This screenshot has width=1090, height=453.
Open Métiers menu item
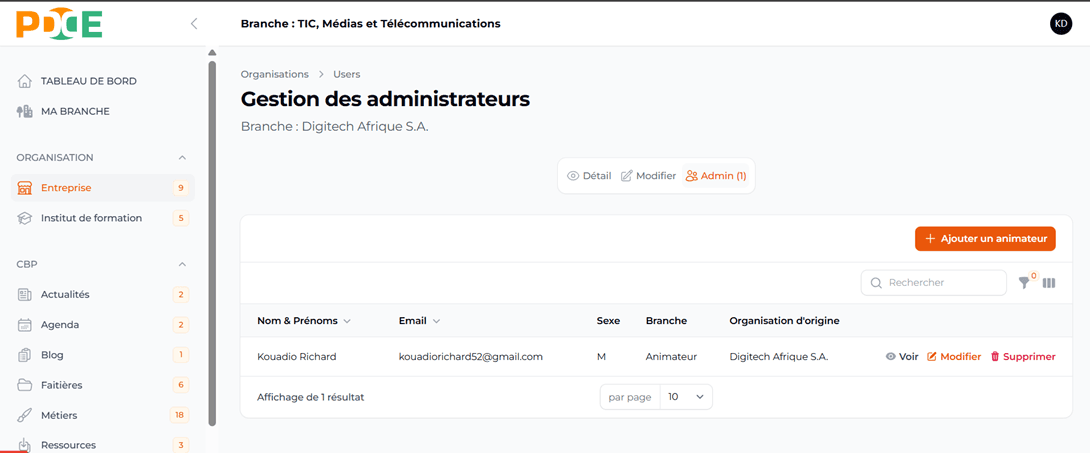click(x=103, y=415)
